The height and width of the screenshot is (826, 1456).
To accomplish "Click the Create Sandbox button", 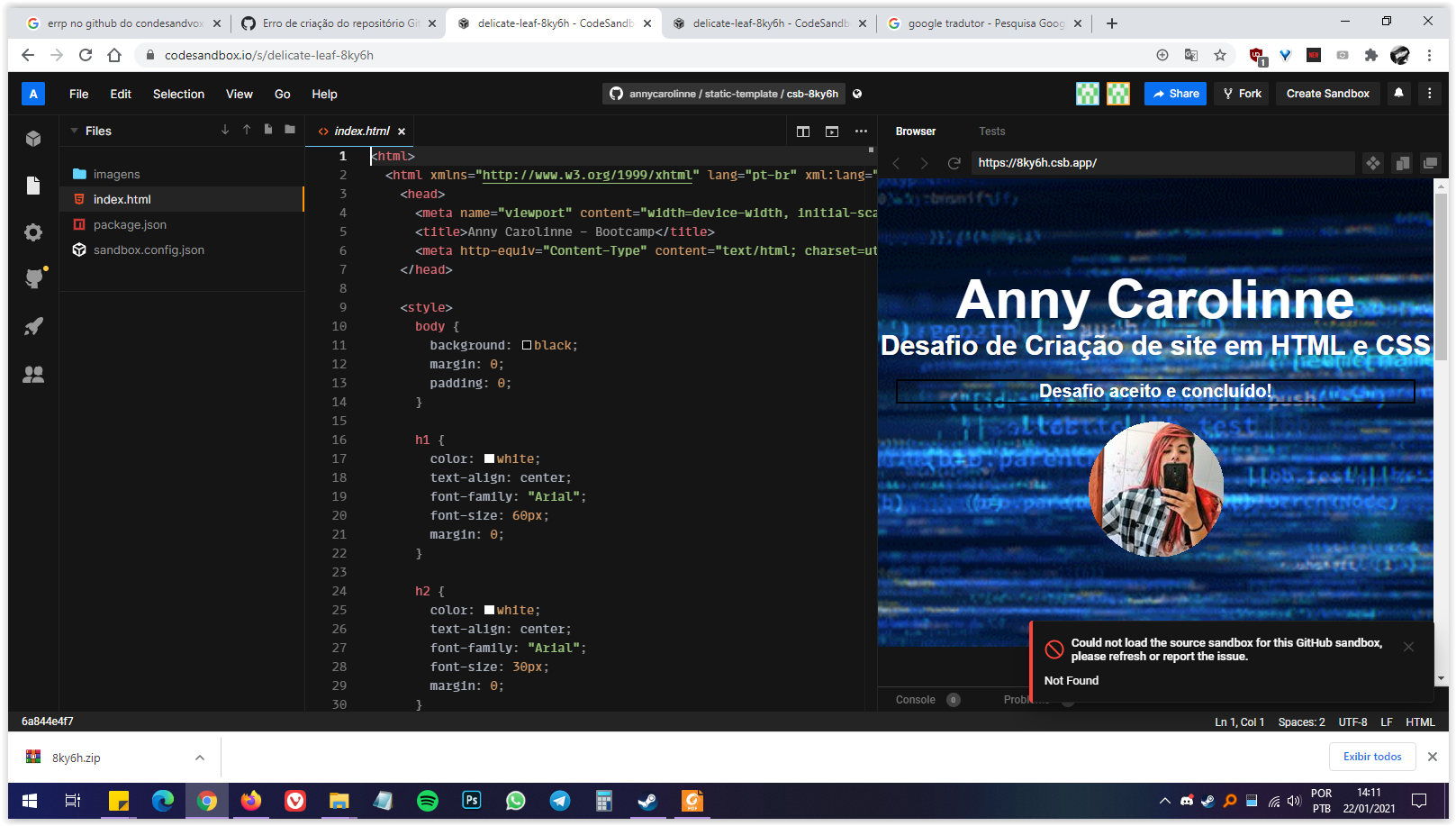I will tap(1327, 94).
